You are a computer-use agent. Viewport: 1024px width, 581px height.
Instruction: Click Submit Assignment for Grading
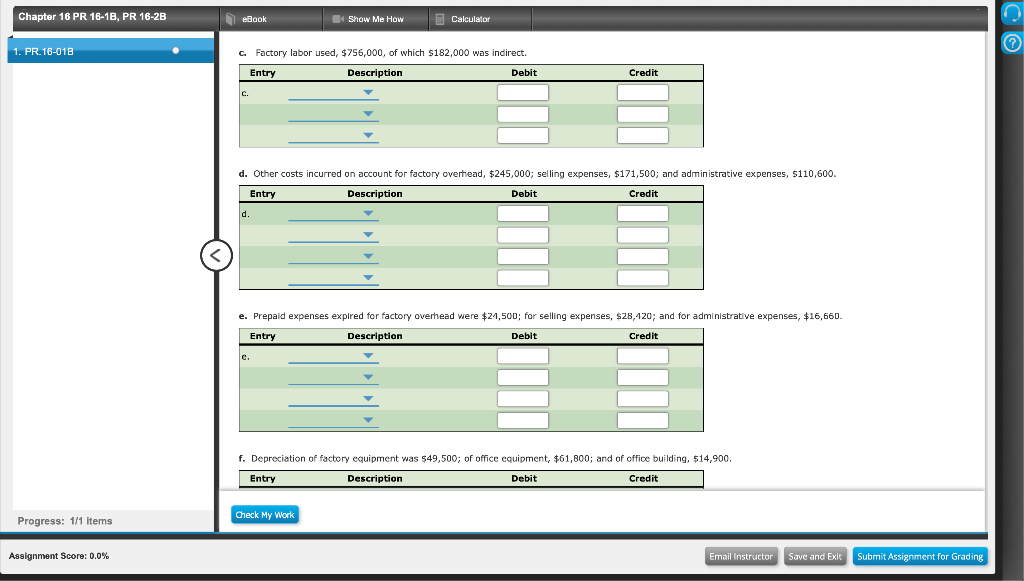(x=920, y=556)
